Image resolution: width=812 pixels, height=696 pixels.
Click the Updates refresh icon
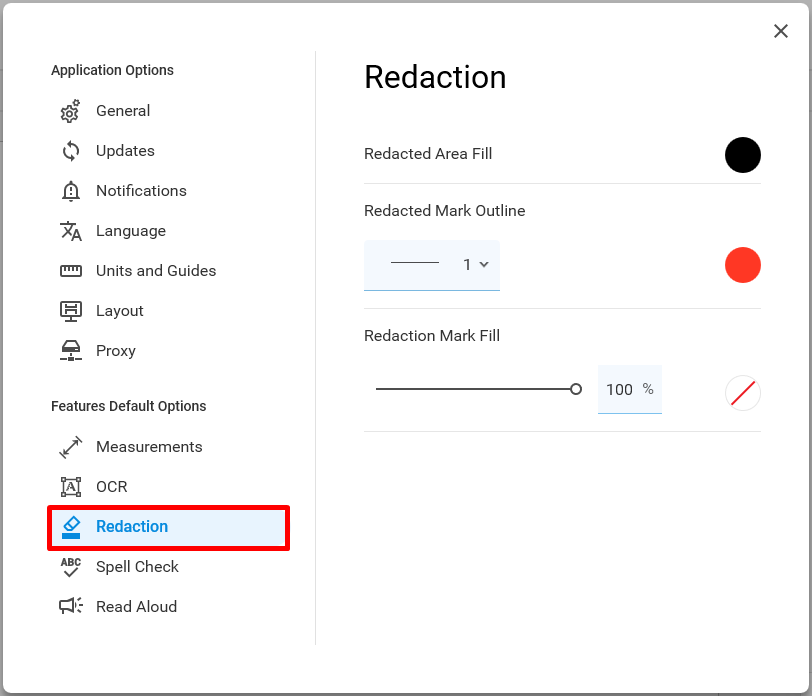pos(70,151)
